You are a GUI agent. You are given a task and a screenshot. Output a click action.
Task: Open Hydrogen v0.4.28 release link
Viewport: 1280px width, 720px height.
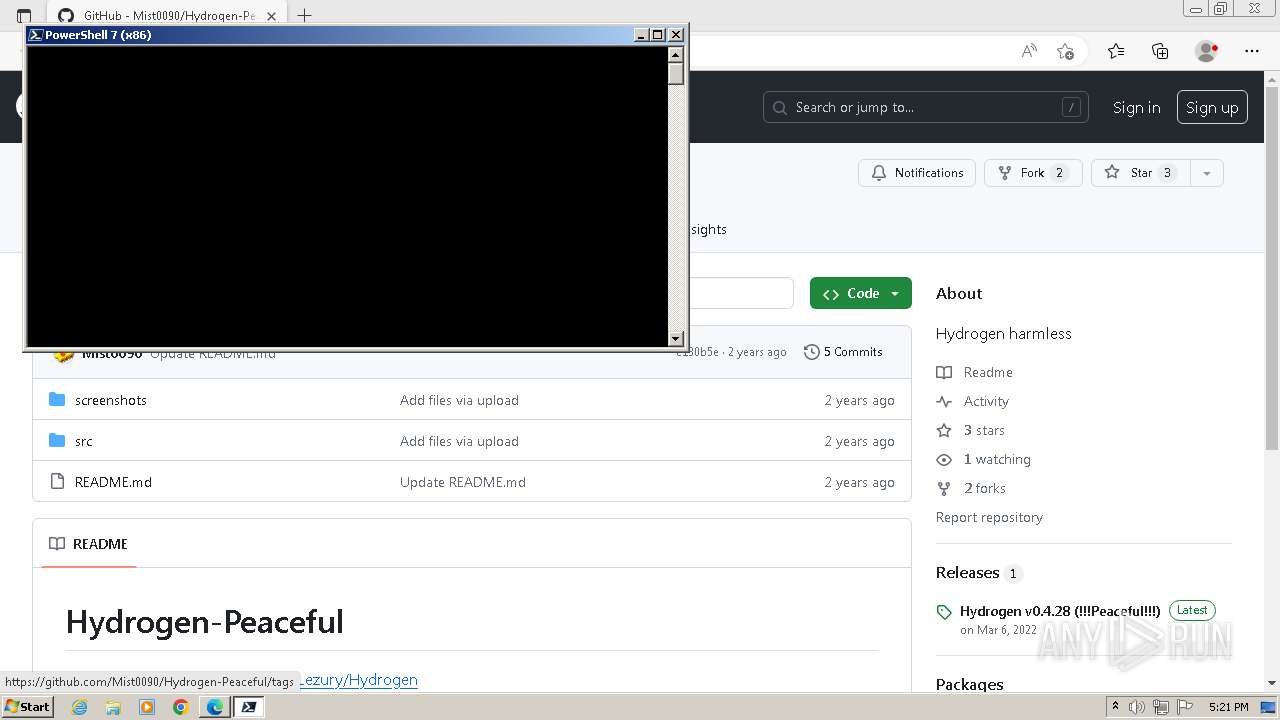coord(1060,611)
